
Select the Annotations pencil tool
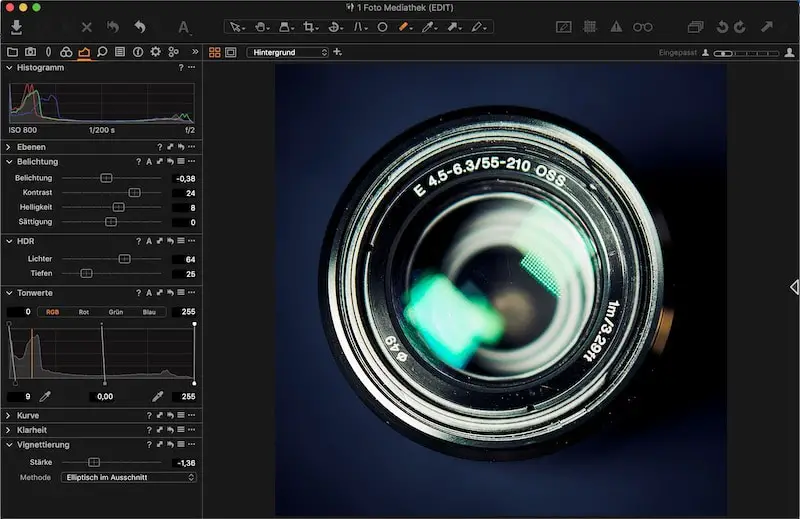pyautogui.click(x=478, y=27)
